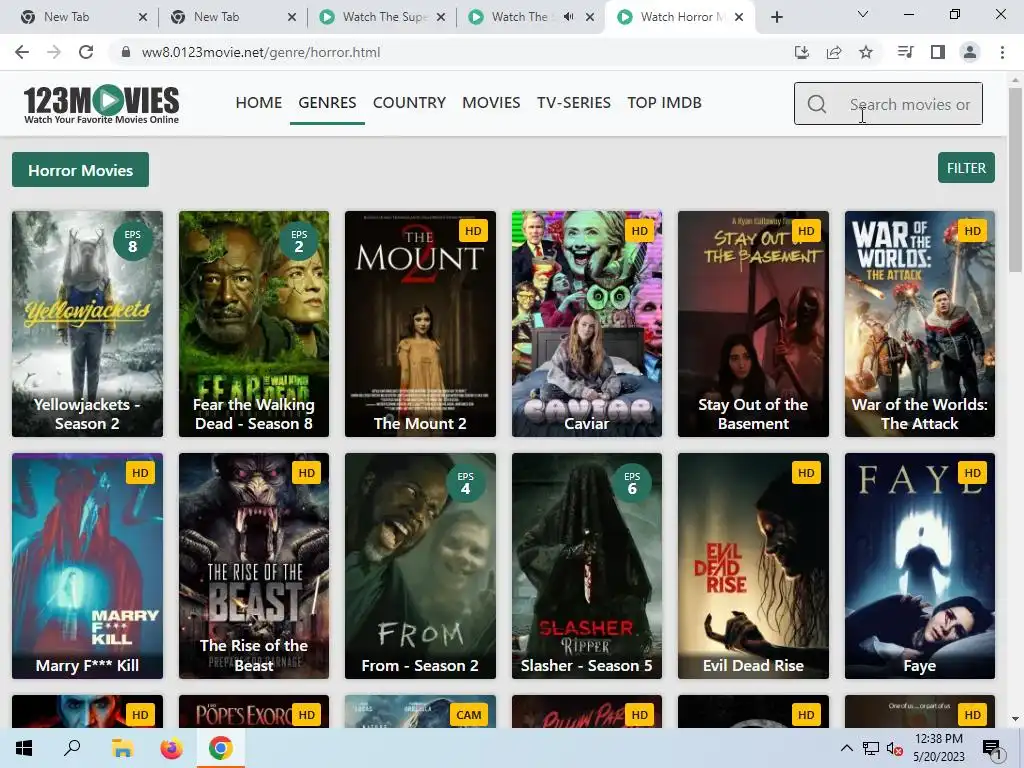The width and height of the screenshot is (1024, 768).
Task: Click the FILTER button
Action: tap(967, 168)
